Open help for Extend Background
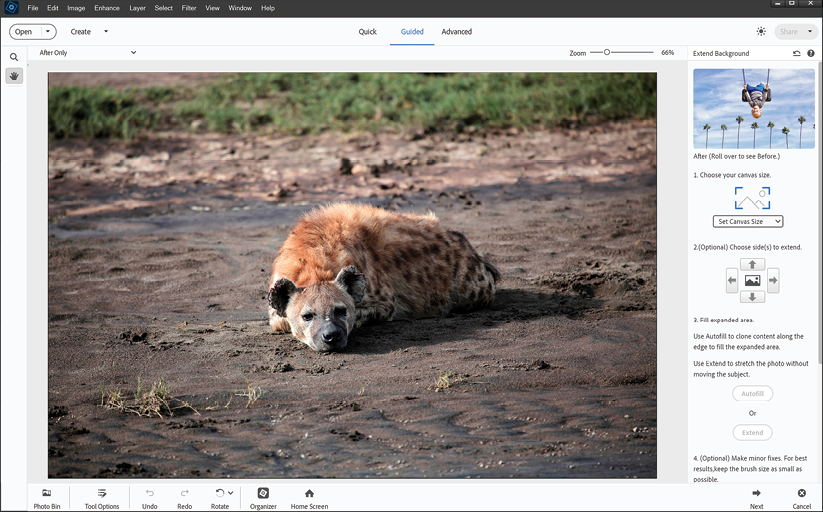 click(811, 53)
